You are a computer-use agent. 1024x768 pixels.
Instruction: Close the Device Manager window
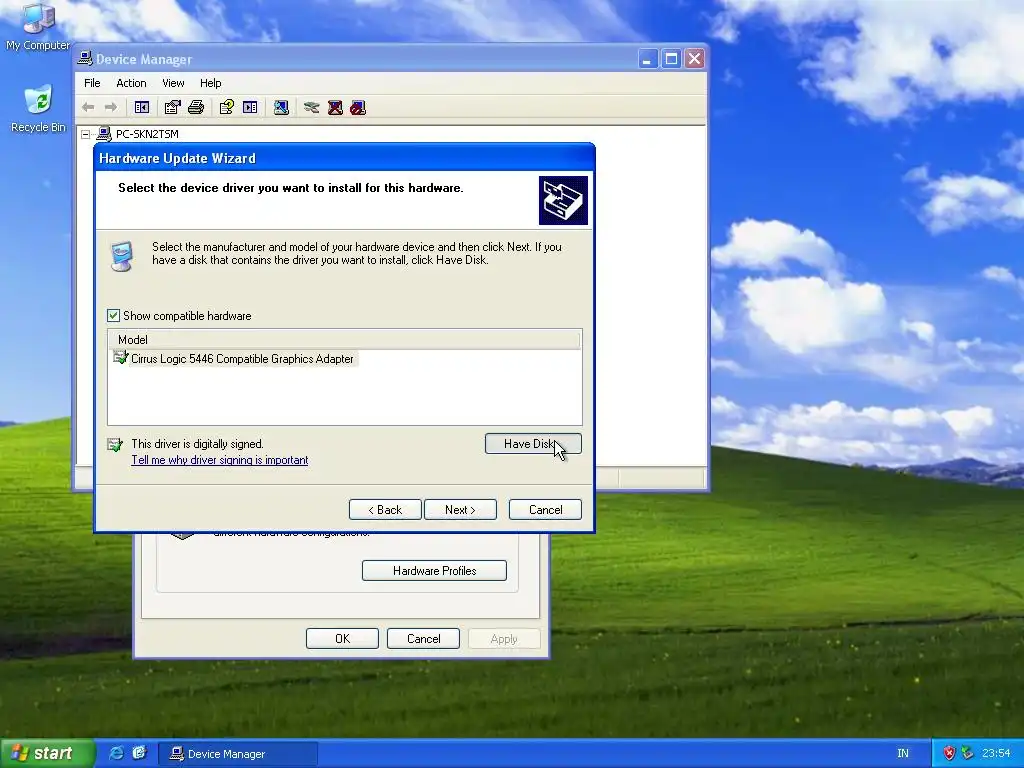pos(695,59)
